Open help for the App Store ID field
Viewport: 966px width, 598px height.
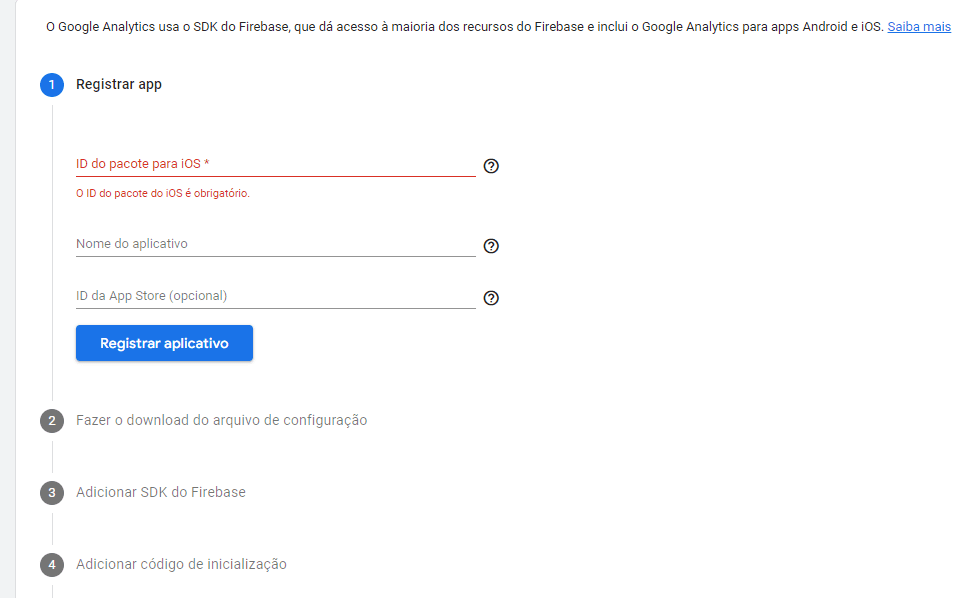point(491,298)
